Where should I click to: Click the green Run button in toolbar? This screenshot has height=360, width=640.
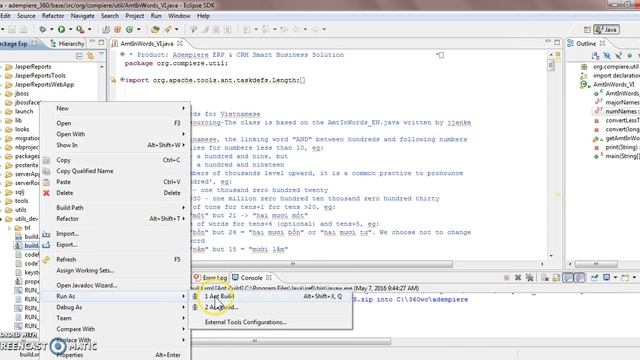tap(61, 29)
